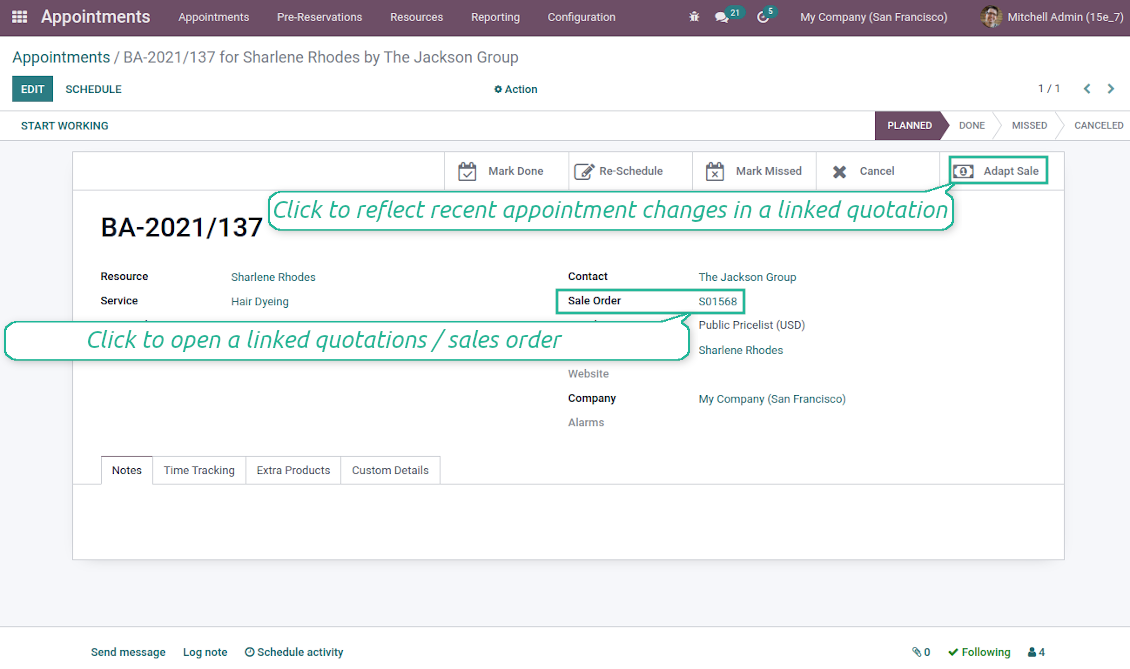
Task: Switch to the Extra Products tab
Action: (293, 470)
